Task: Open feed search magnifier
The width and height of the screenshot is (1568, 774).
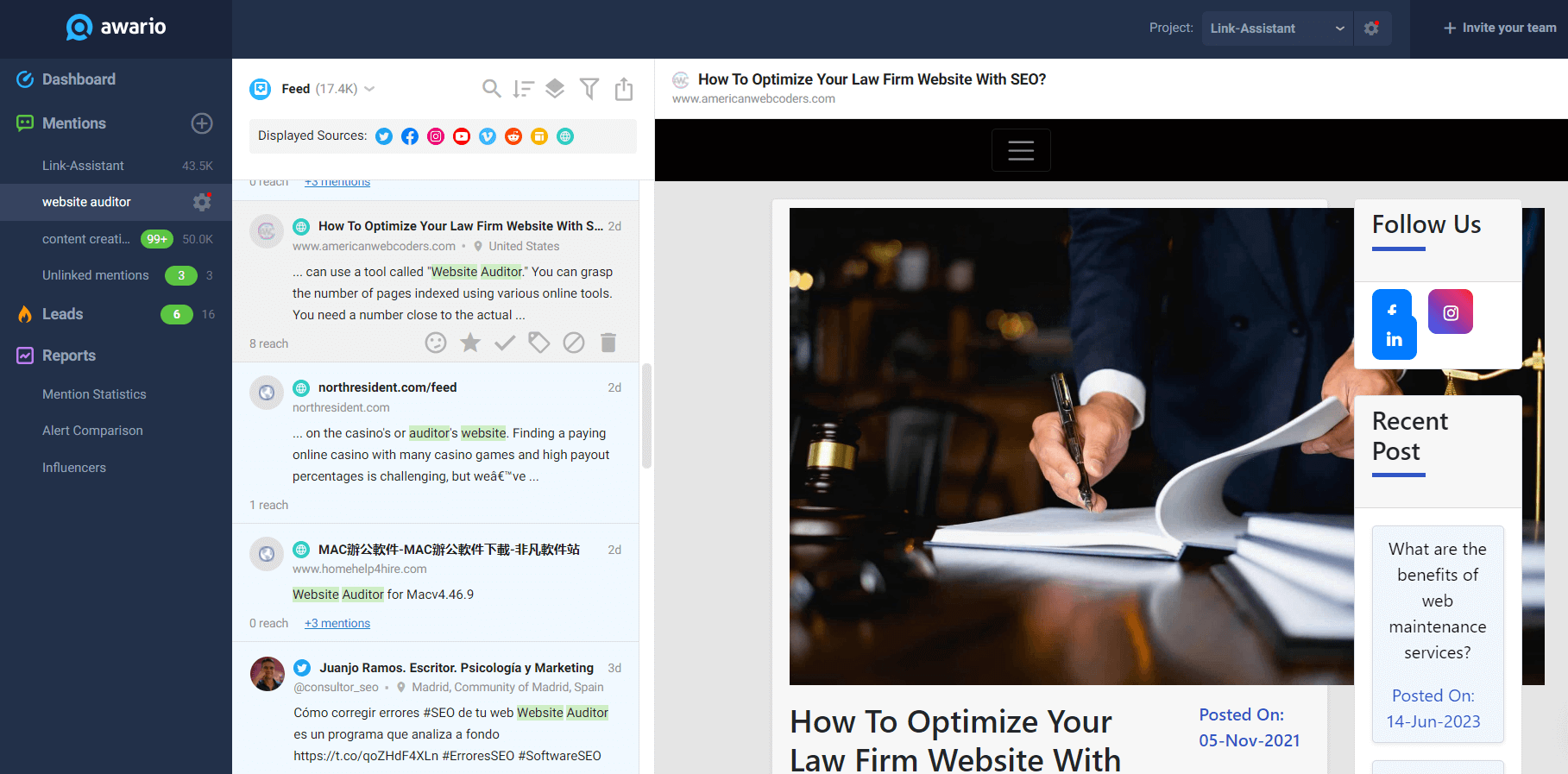Action: coord(491,88)
